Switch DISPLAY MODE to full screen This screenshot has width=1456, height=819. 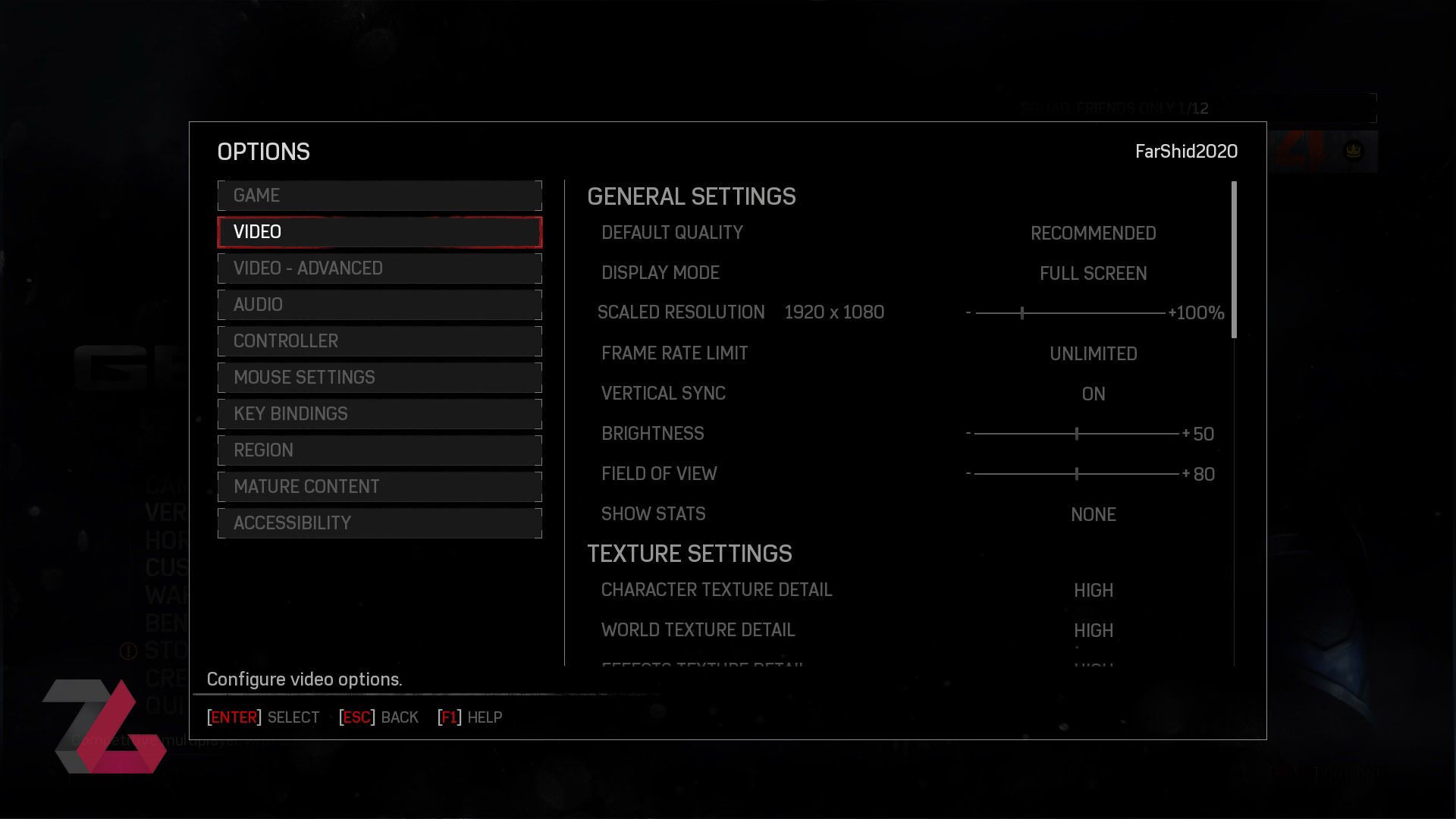[1093, 273]
